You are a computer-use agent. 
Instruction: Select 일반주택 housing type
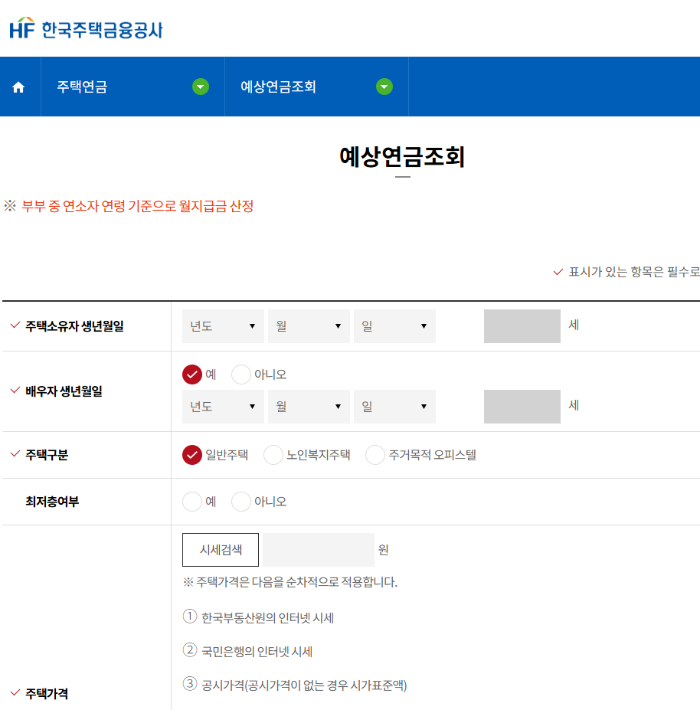pyautogui.click(x=192, y=455)
